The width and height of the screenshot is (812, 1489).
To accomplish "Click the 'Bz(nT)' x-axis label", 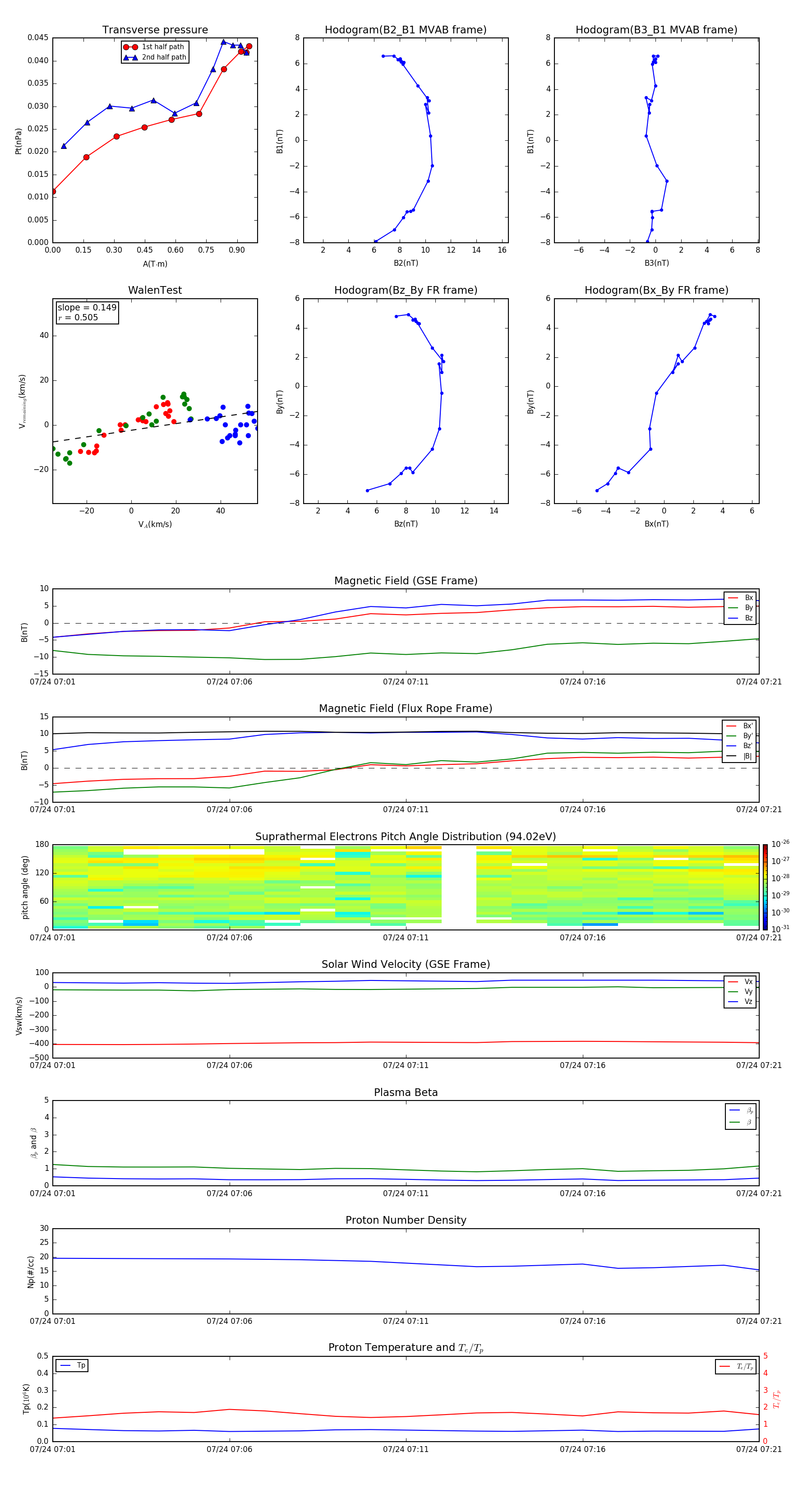I will pyautogui.click(x=406, y=524).
